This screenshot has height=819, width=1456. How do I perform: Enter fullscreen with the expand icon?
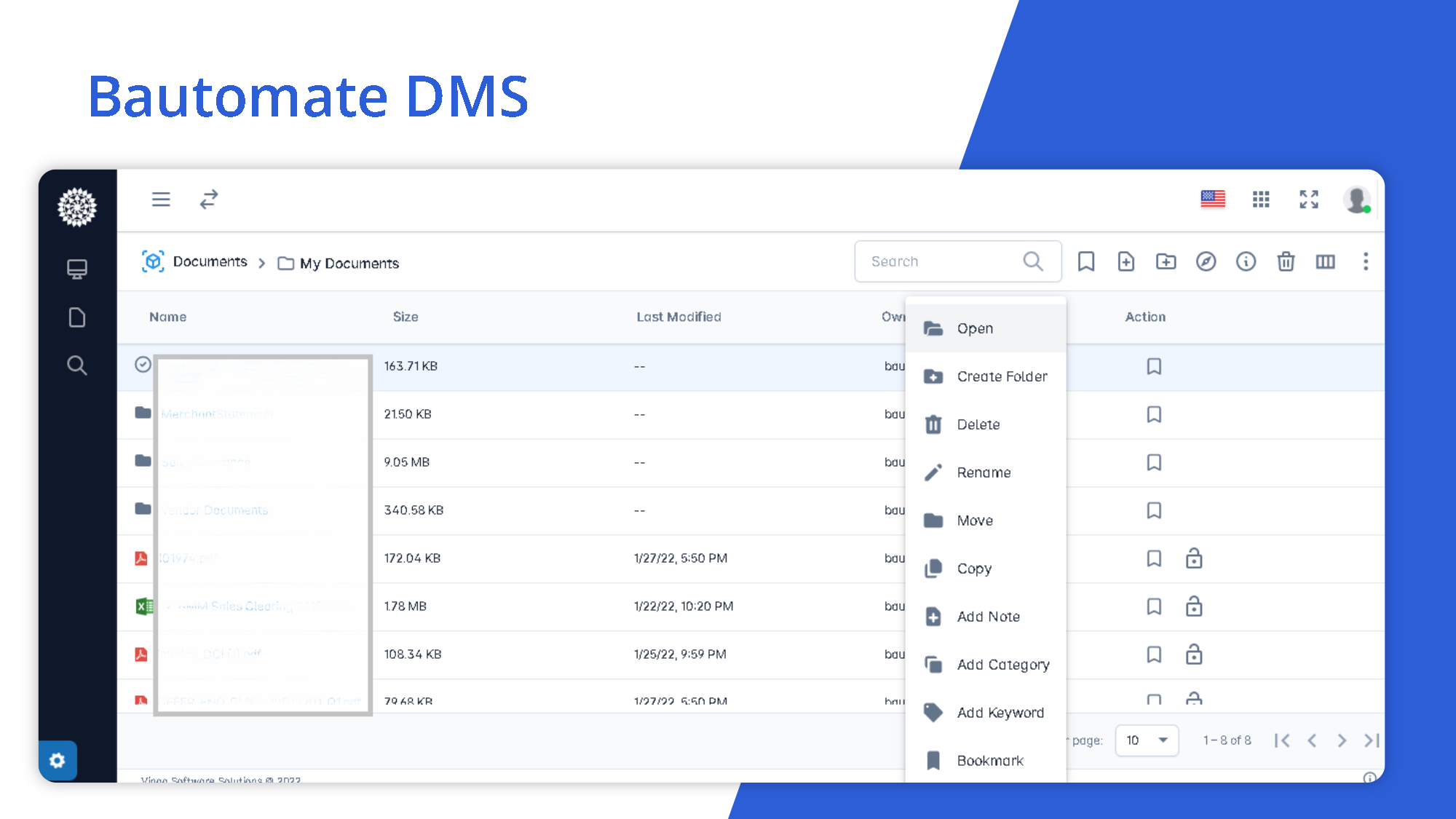tap(1309, 199)
